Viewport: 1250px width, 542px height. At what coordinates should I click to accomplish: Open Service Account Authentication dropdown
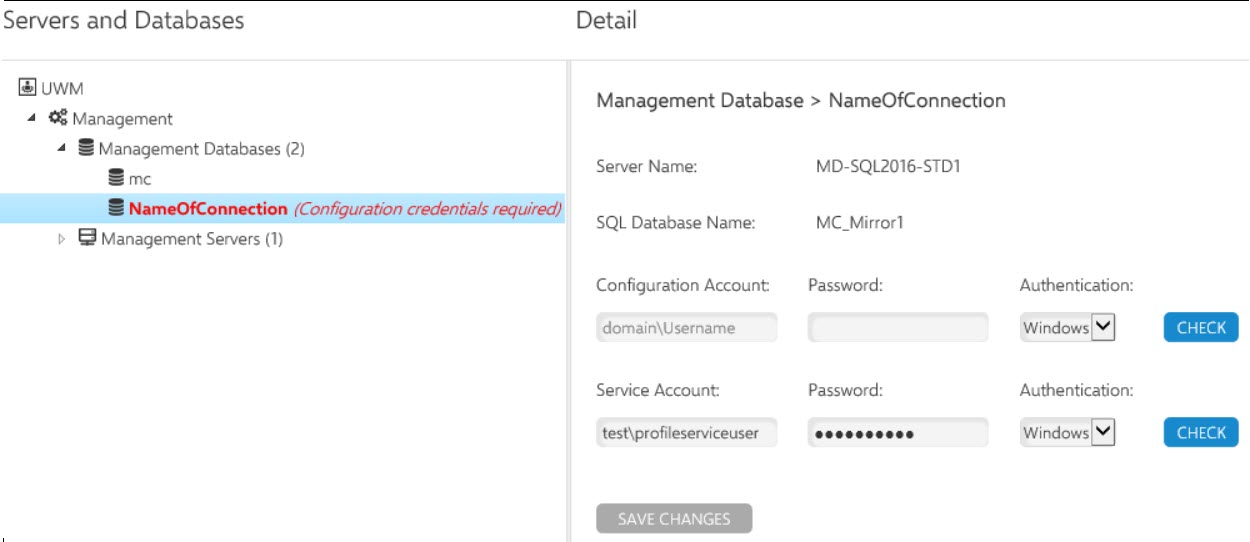click(1068, 433)
